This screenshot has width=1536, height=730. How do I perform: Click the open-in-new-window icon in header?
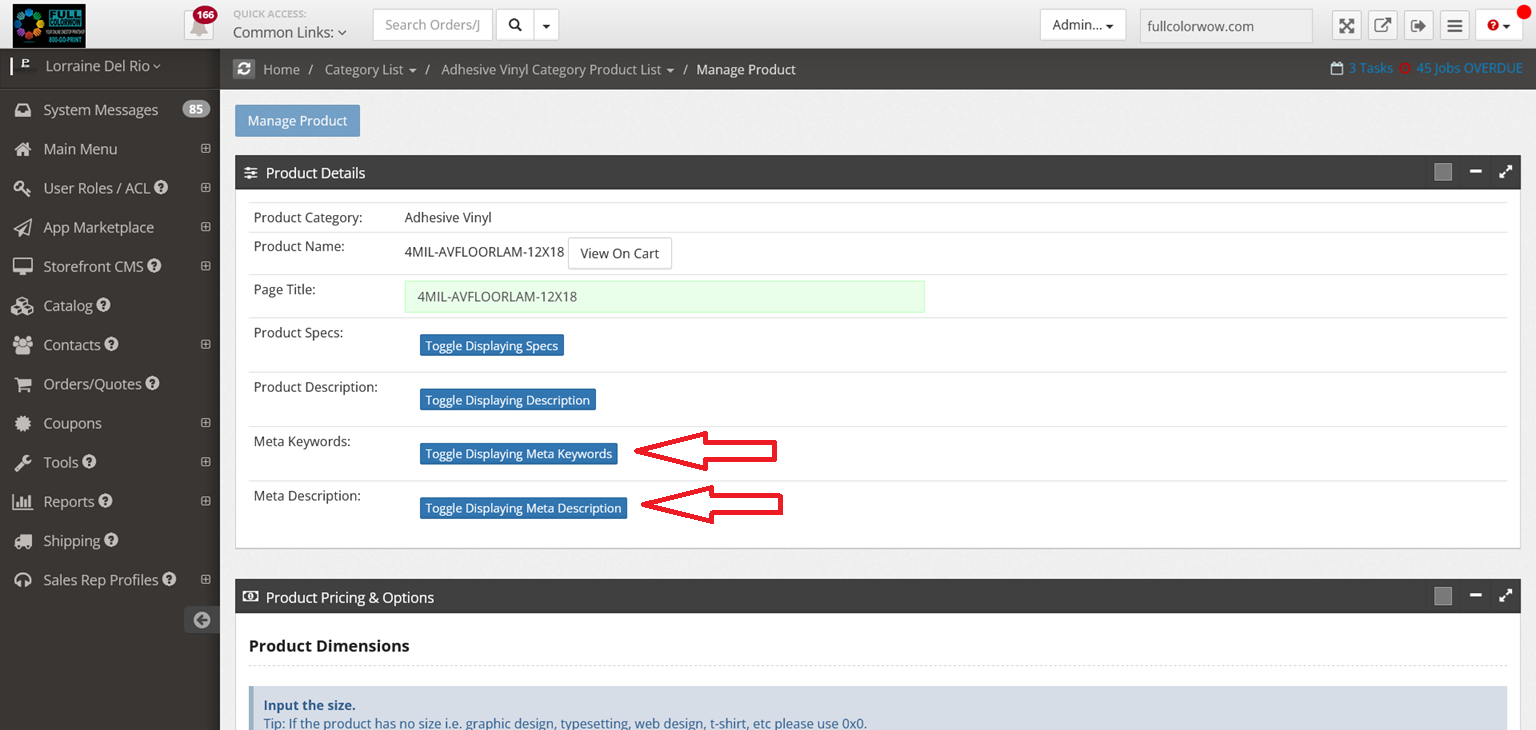(1382, 26)
